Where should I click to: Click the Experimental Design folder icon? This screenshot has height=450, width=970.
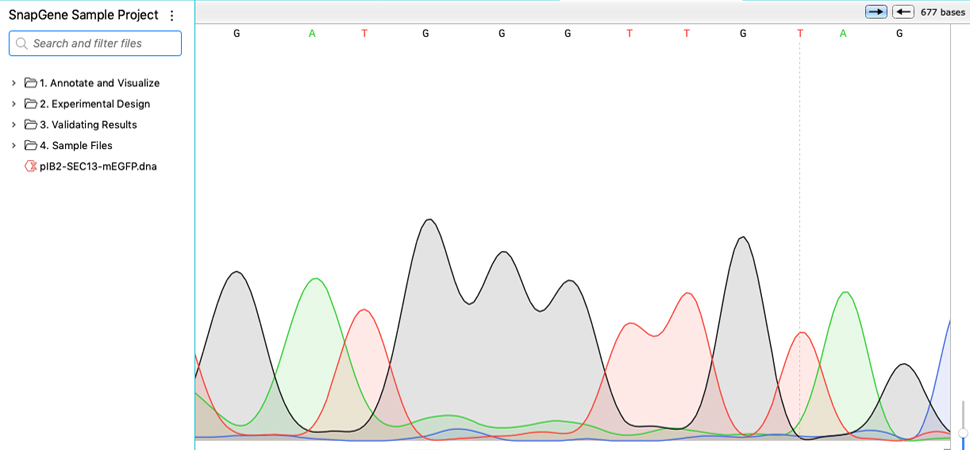point(31,104)
